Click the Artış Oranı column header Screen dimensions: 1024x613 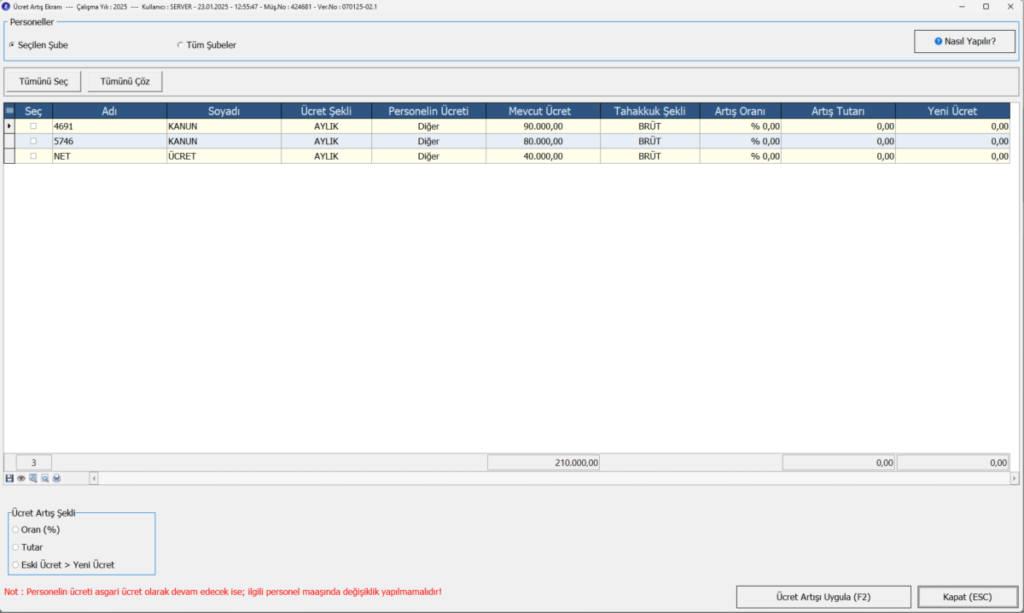(x=740, y=111)
